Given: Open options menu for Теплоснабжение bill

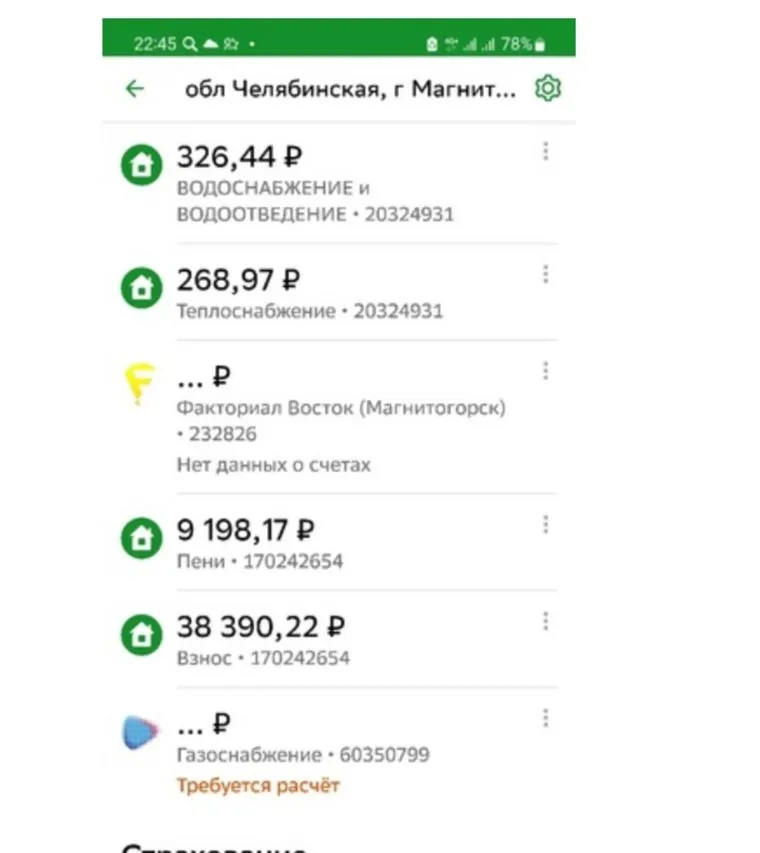Looking at the screenshot, I should [x=545, y=274].
